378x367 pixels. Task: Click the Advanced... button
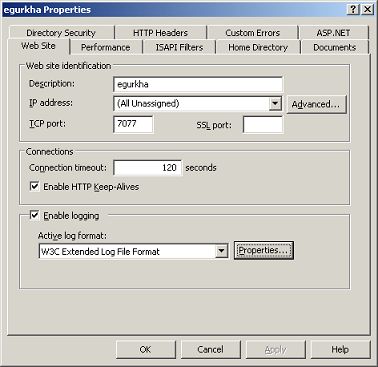316,104
